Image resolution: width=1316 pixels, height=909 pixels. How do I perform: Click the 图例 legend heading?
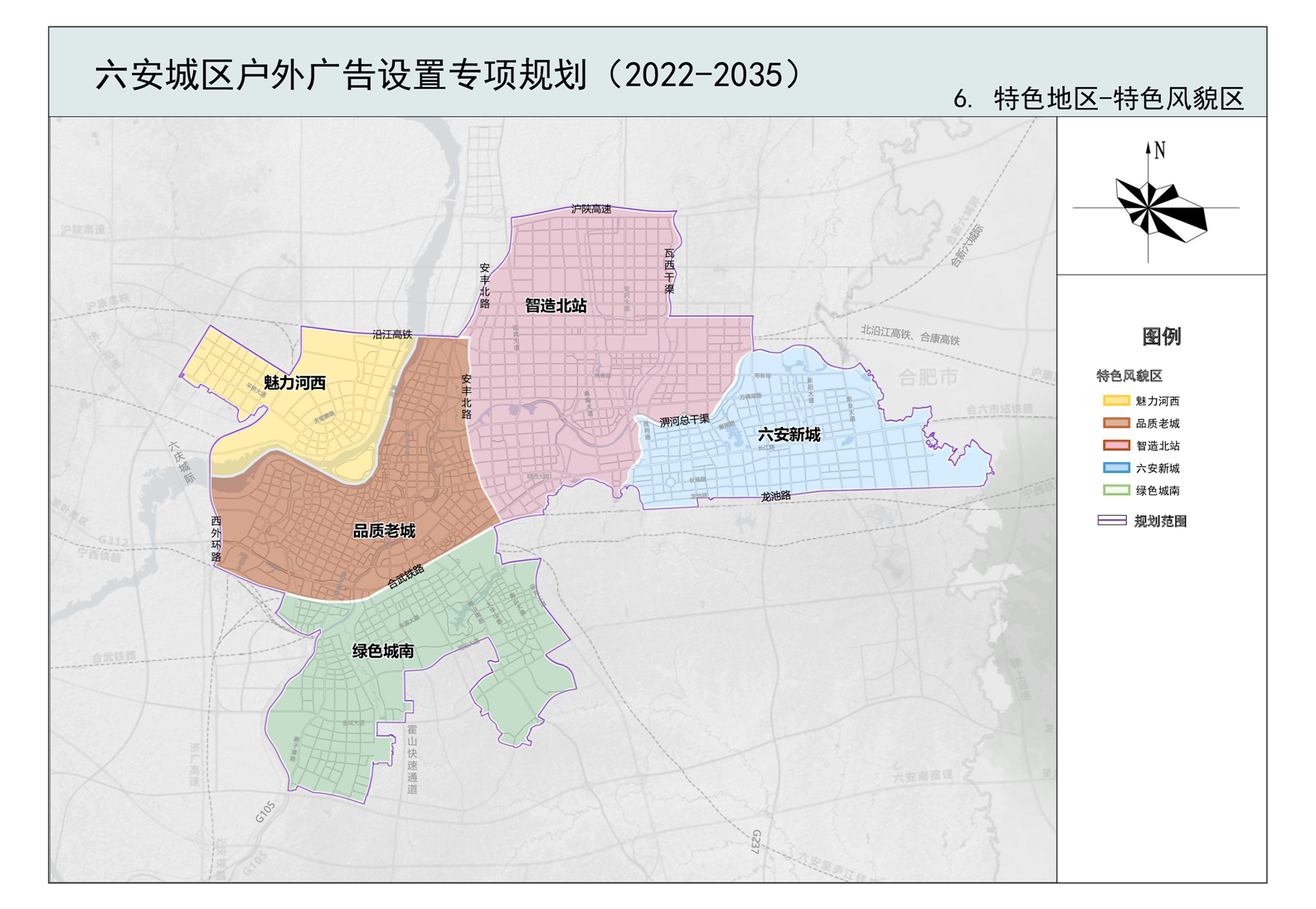[1161, 337]
